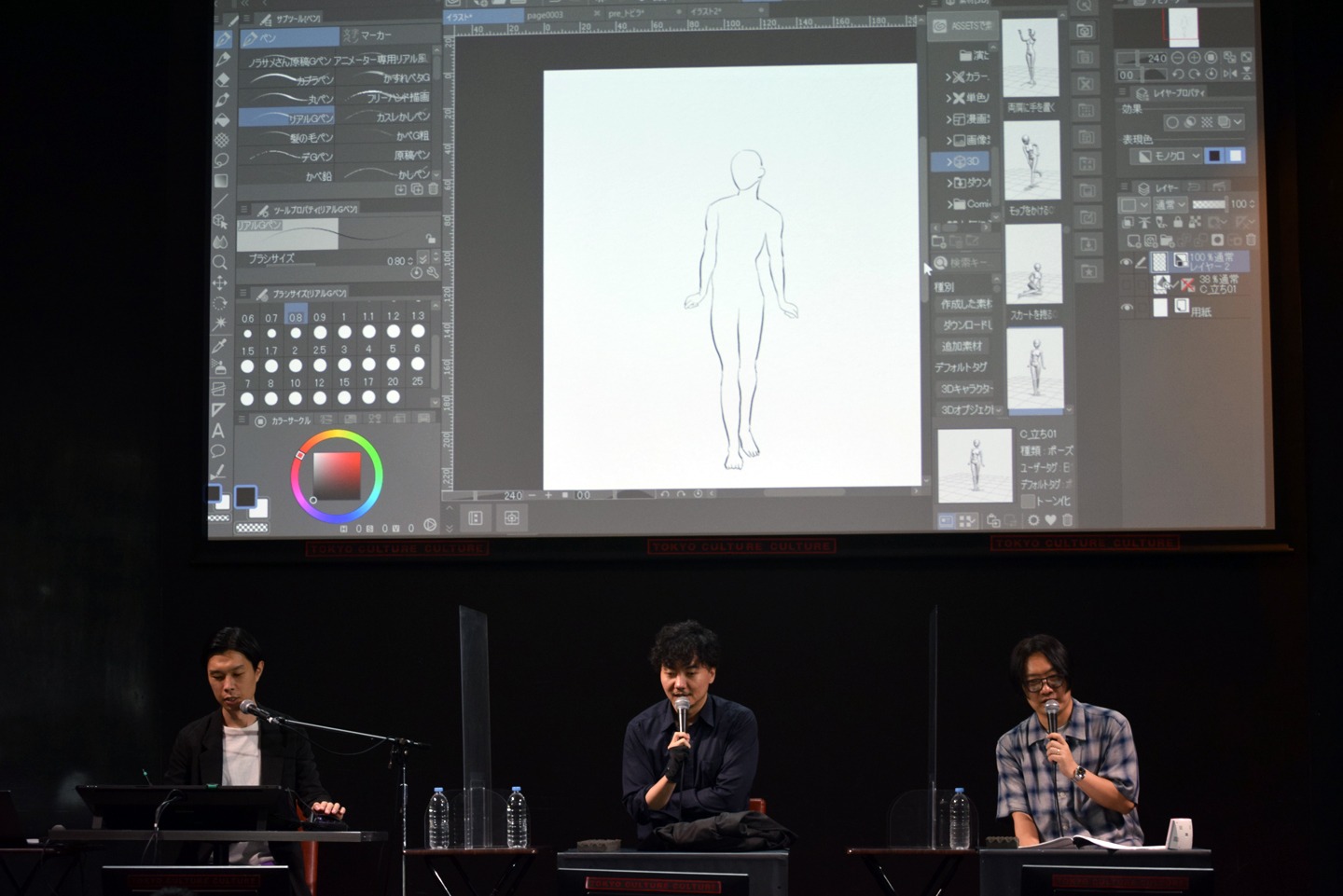Select the Frame border tool
The height and width of the screenshot is (896, 1343).
click(219, 389)
